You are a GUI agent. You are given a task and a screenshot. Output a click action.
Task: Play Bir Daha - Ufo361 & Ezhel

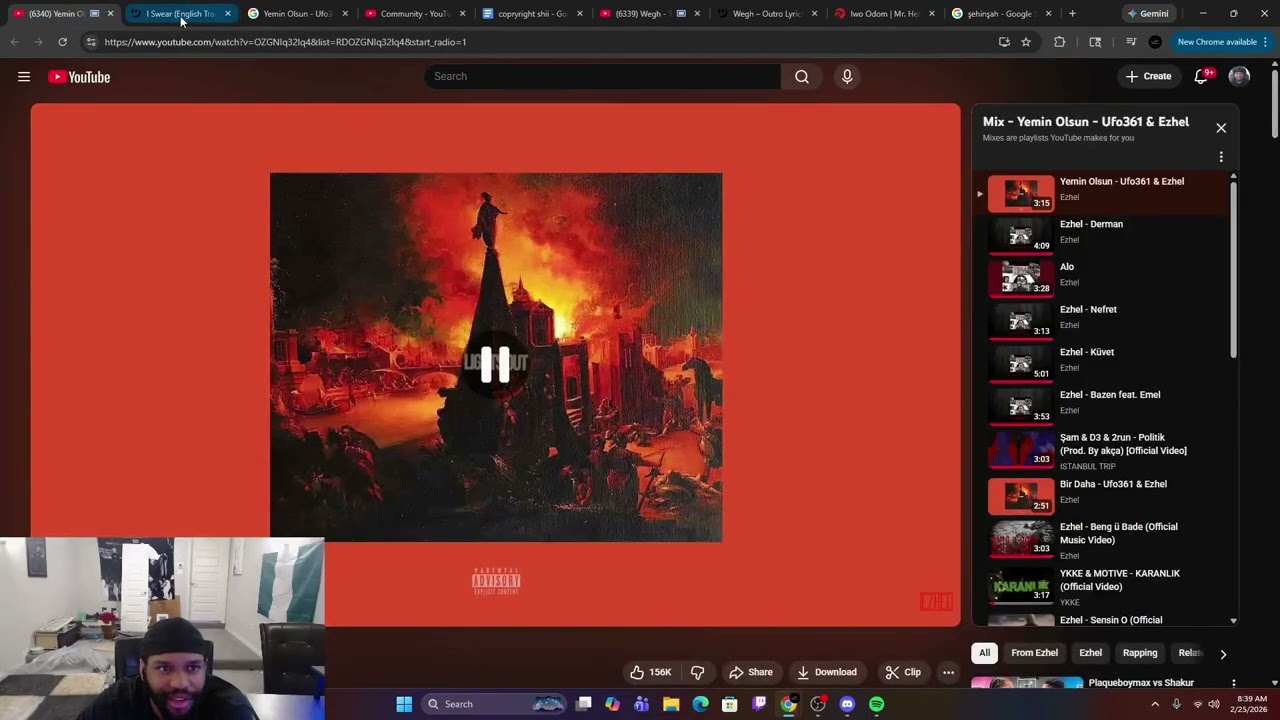1100,495
